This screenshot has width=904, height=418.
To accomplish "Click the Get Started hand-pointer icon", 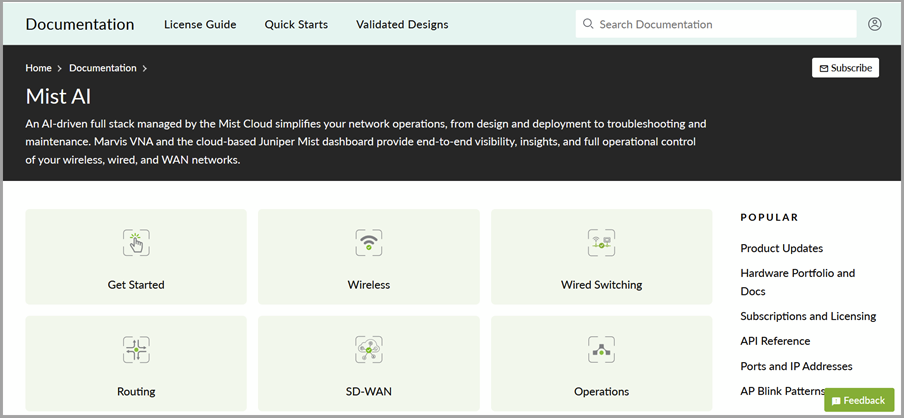I will [136, 243].
